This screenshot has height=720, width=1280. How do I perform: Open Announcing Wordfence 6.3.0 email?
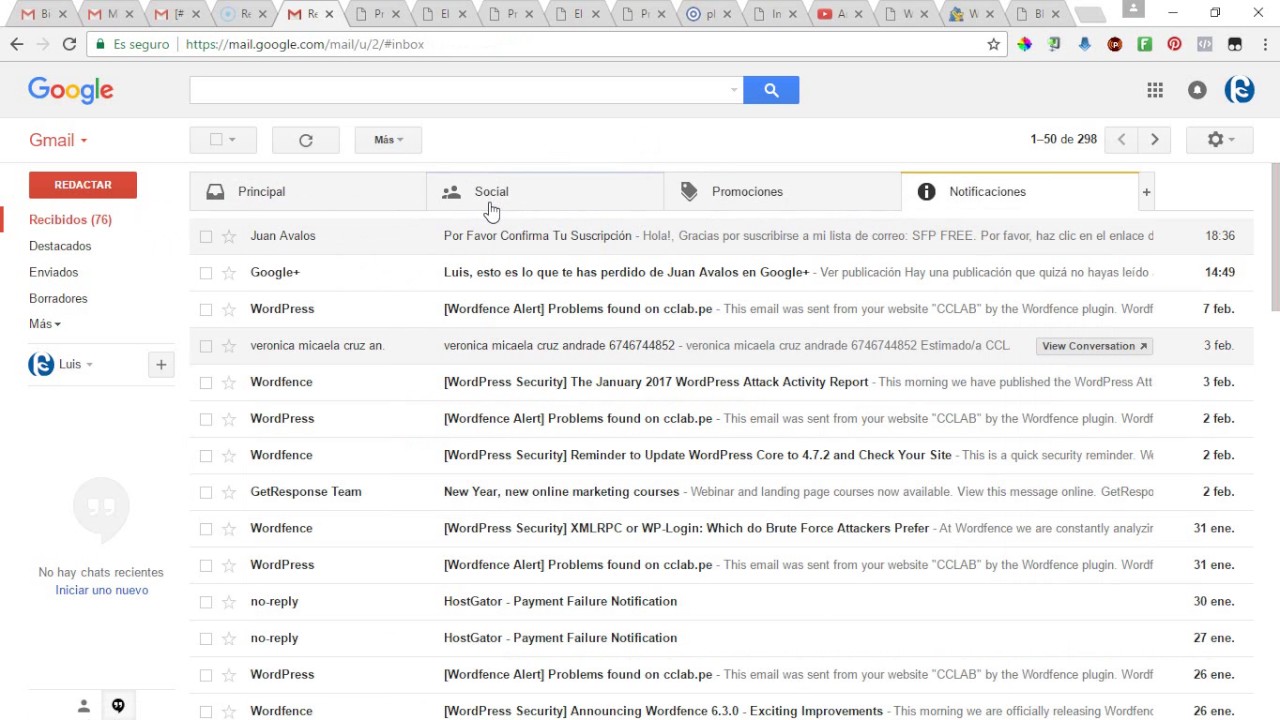tap(663, 711)
